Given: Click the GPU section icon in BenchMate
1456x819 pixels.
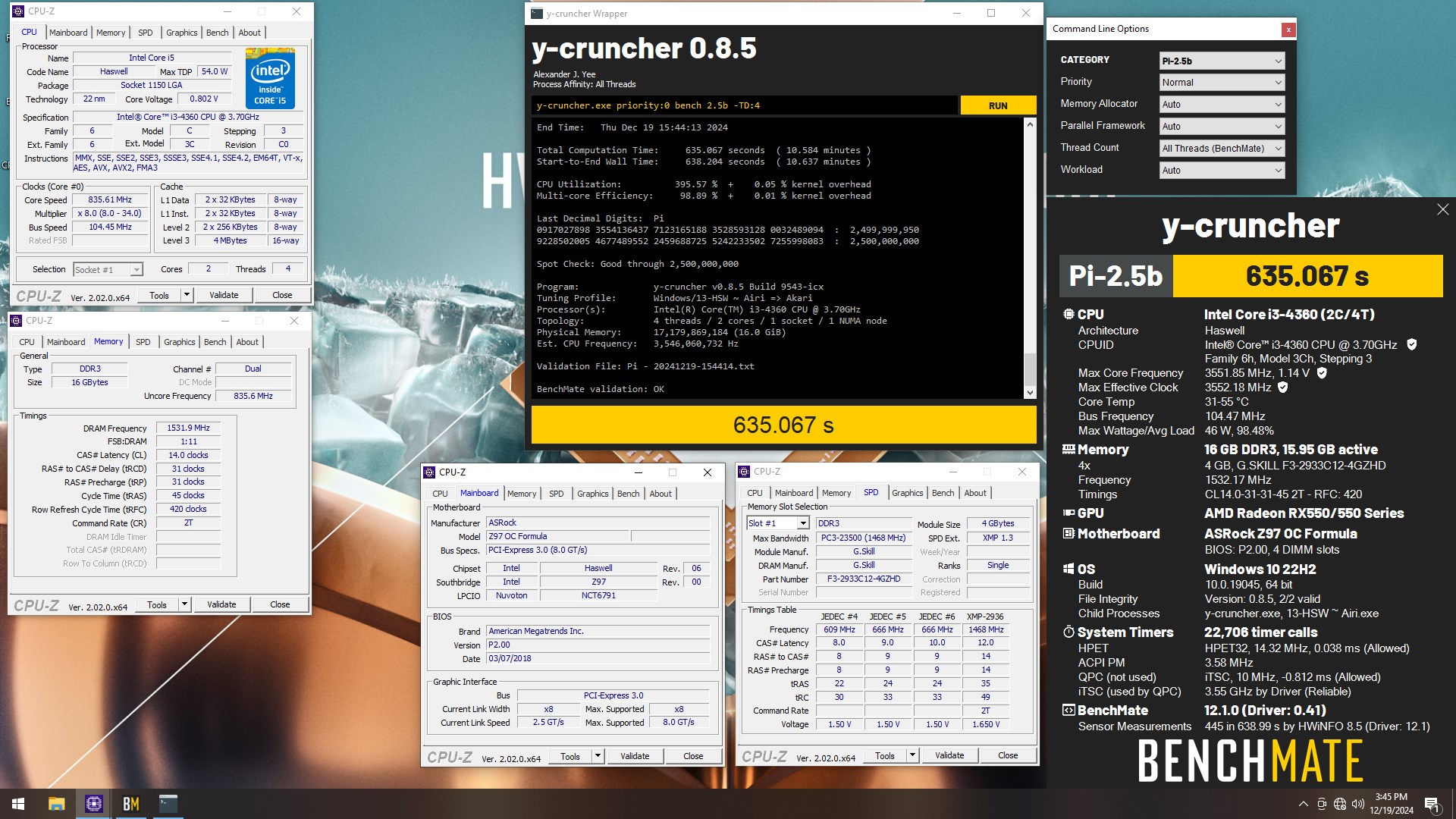Looking at the screenshot, I should pos(1068,513).
